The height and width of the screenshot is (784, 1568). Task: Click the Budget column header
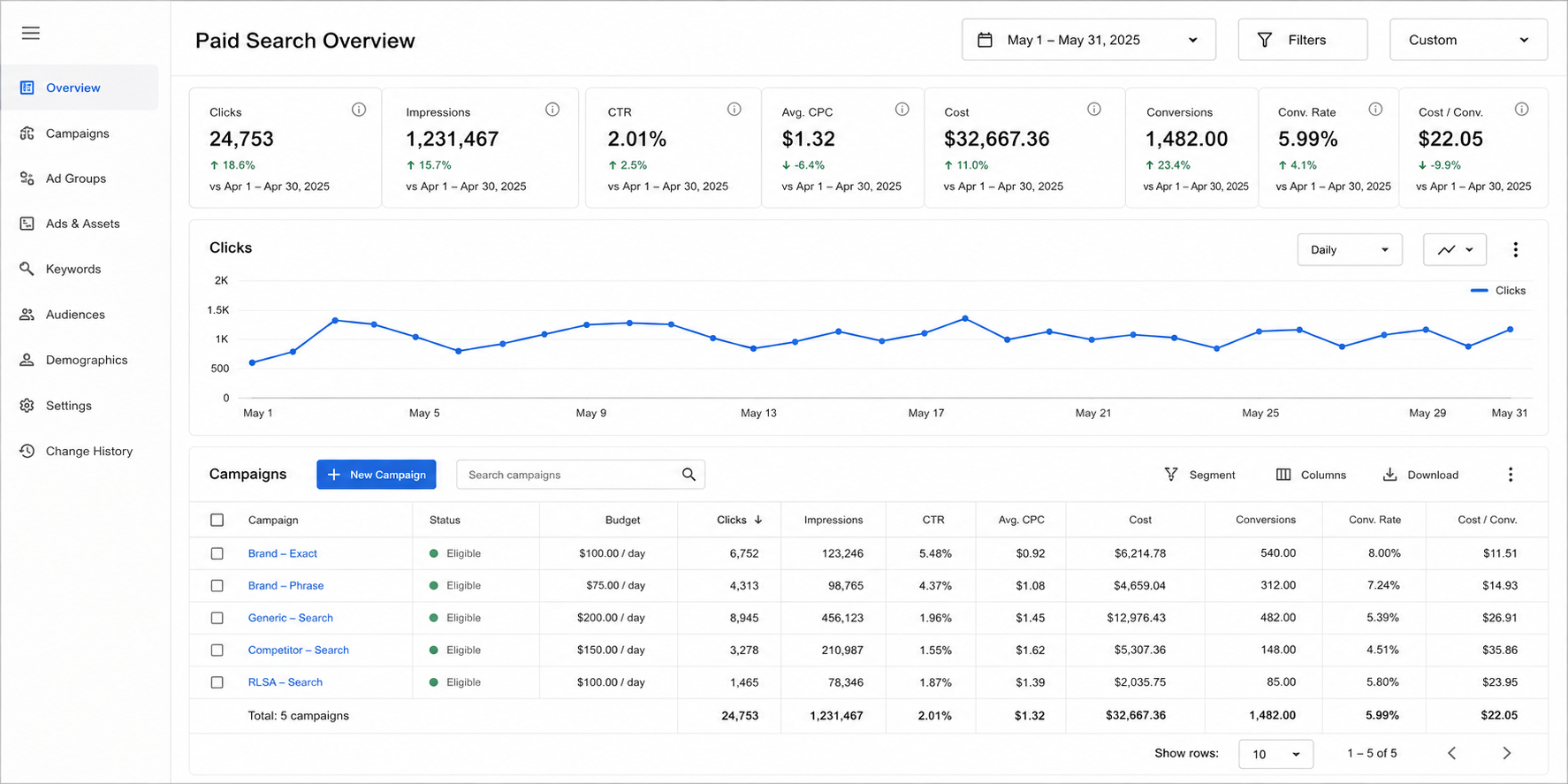click(x=622, y=520)
